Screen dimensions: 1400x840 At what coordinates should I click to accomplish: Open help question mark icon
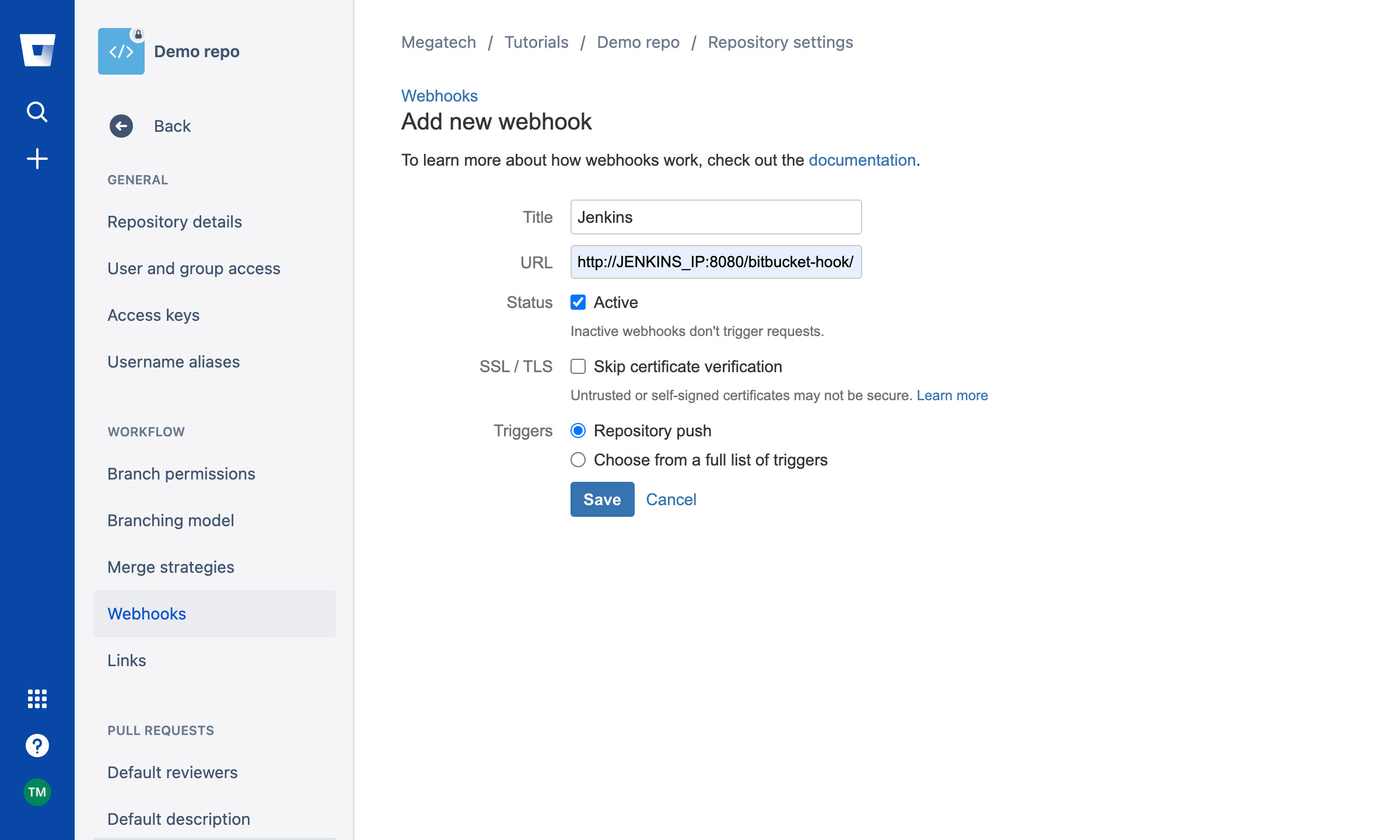pyautogui.click(x=37, y=745)
